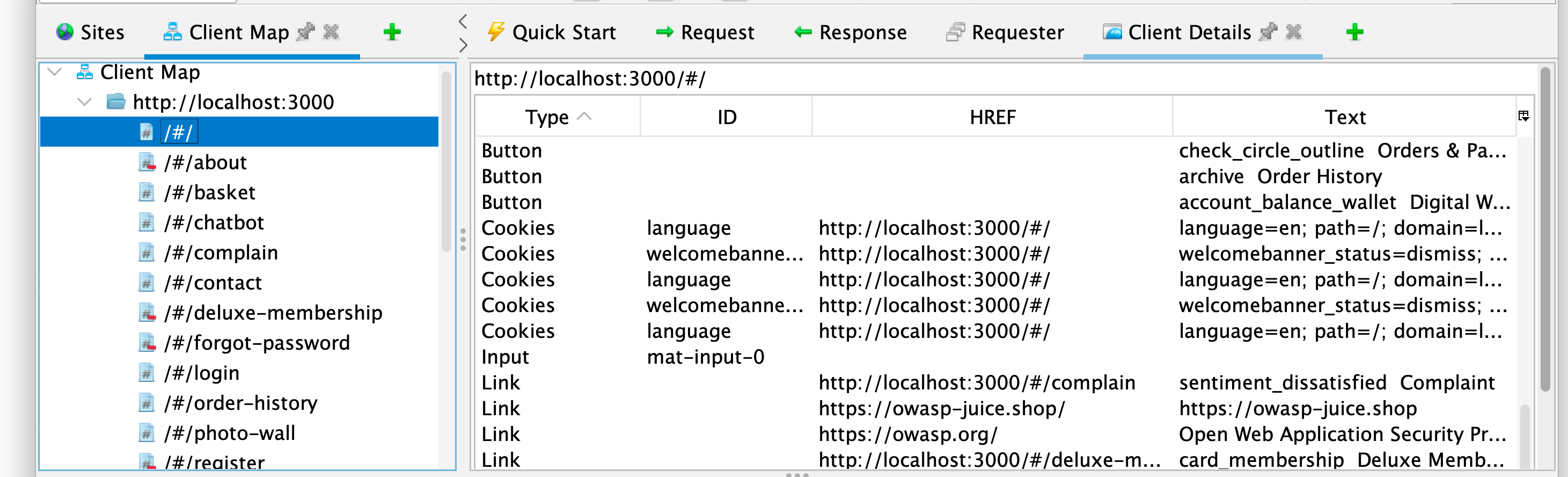1568x477 pixels.
Task: Close the Client Details tab
Action: tap(1293, 32)
